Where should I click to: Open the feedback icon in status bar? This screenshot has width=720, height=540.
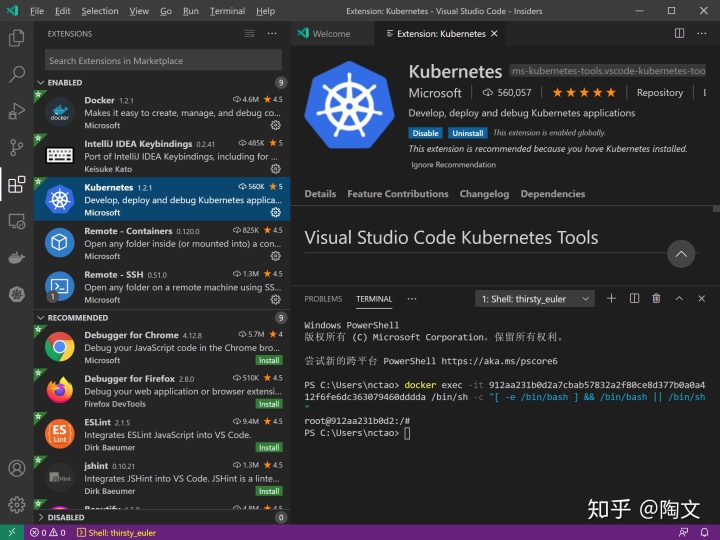683,533
